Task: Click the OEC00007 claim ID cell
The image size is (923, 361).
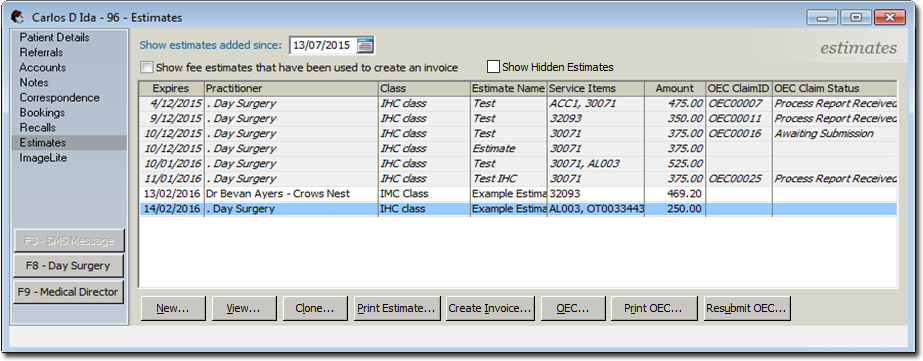Action: [x=739, y=104]
